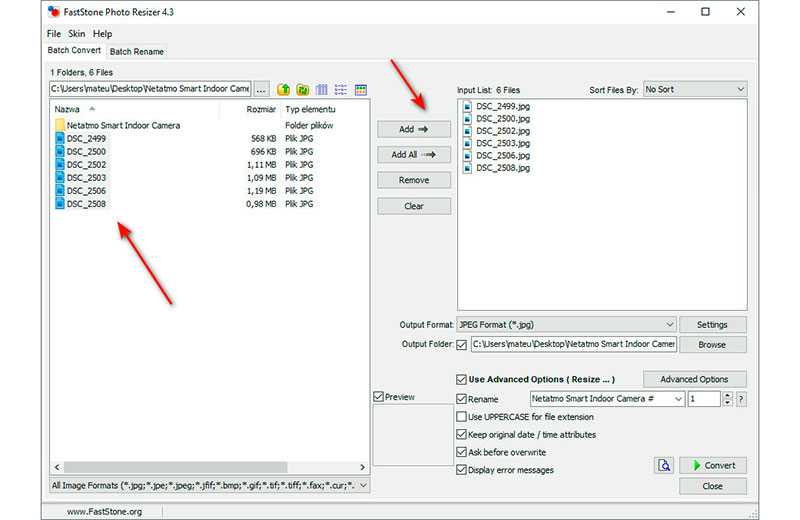Viewport: 800px width, 520px height.
Task: Click the conversion preview magnifier icon
Action: coord(664,465)
